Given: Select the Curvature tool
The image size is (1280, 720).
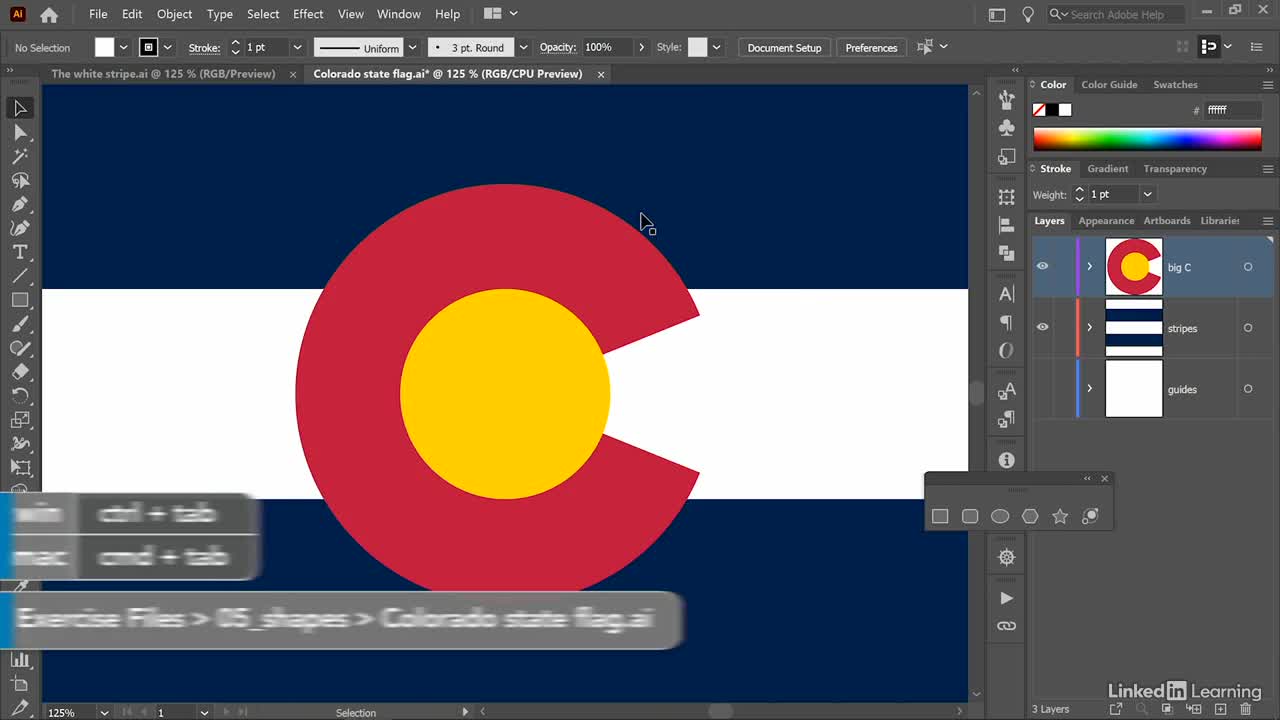Looking at the screenshot, I should [x=20, y=228].
